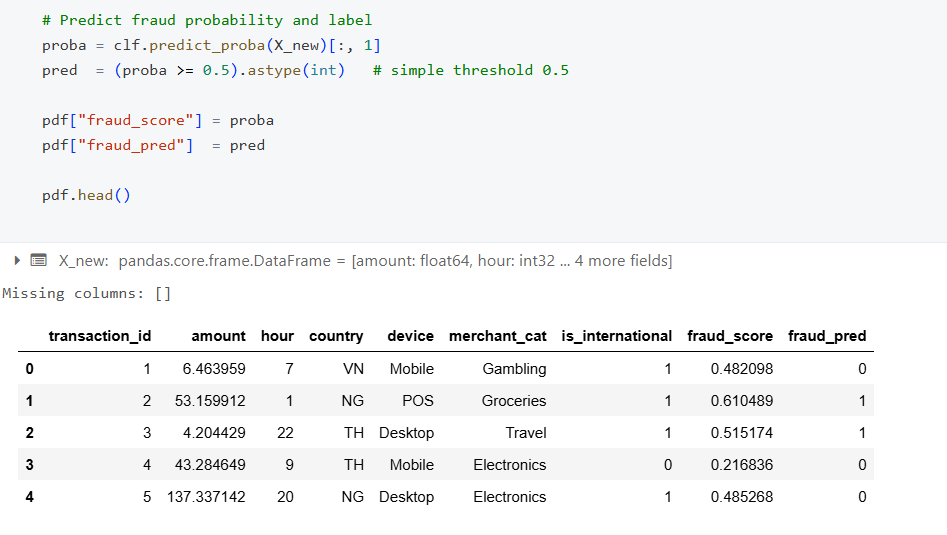Image resolution: width=947 pixels, height=535 pixels.
Task: Place cursor on the pdf.head() code line
Action: pos(86,195)
